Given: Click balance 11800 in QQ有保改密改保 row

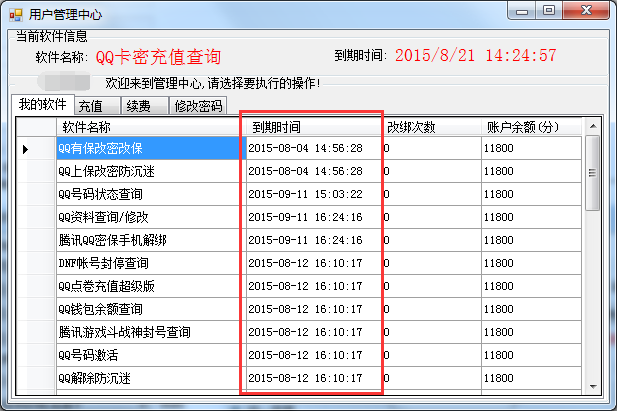Looking at the screenshot, I should (x=531, y=148).
